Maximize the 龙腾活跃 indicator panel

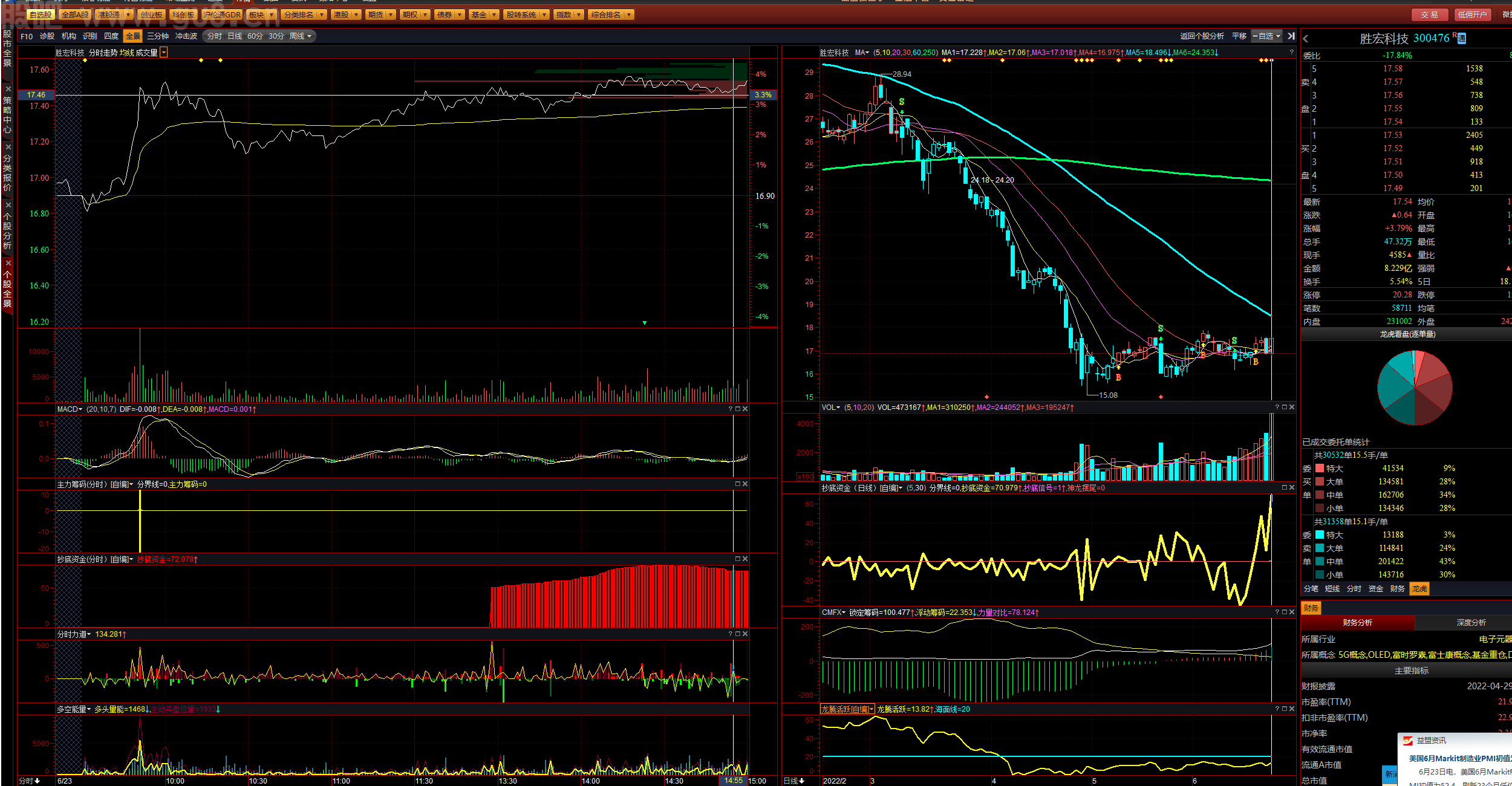[x=1285, y=709]
